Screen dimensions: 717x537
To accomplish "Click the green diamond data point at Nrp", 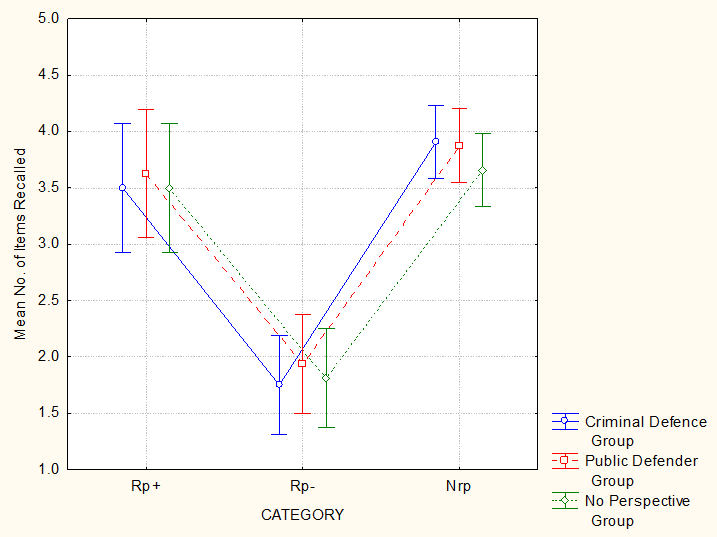I will (482, 171).
